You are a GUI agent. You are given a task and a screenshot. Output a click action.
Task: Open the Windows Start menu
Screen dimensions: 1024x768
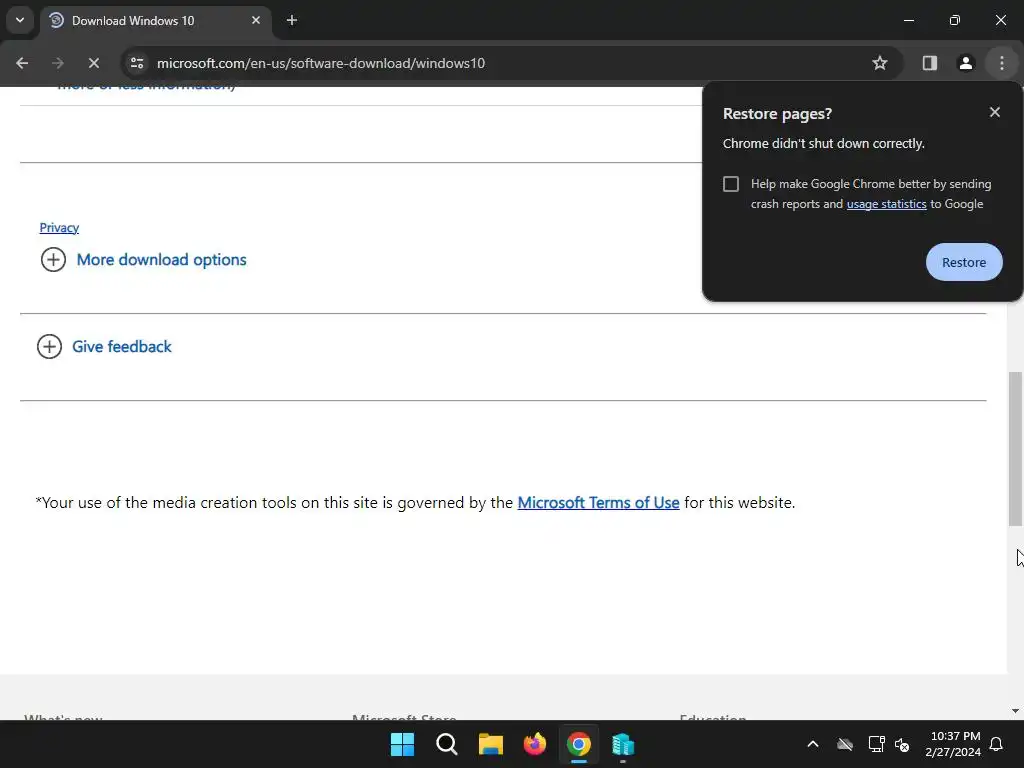[x=402, y=744]
